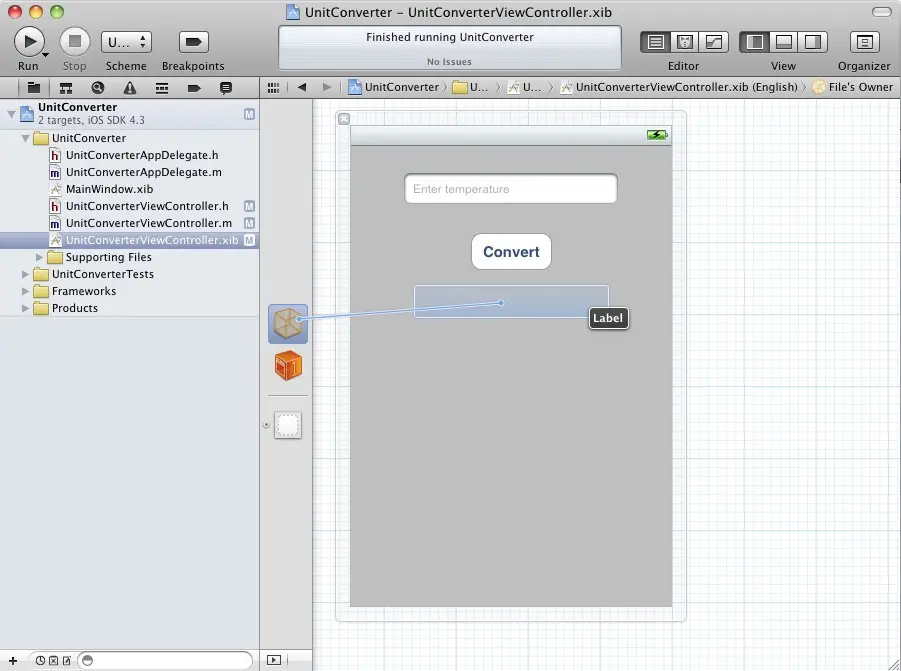Expand the Frameworks group

click(x=26, y=291)
